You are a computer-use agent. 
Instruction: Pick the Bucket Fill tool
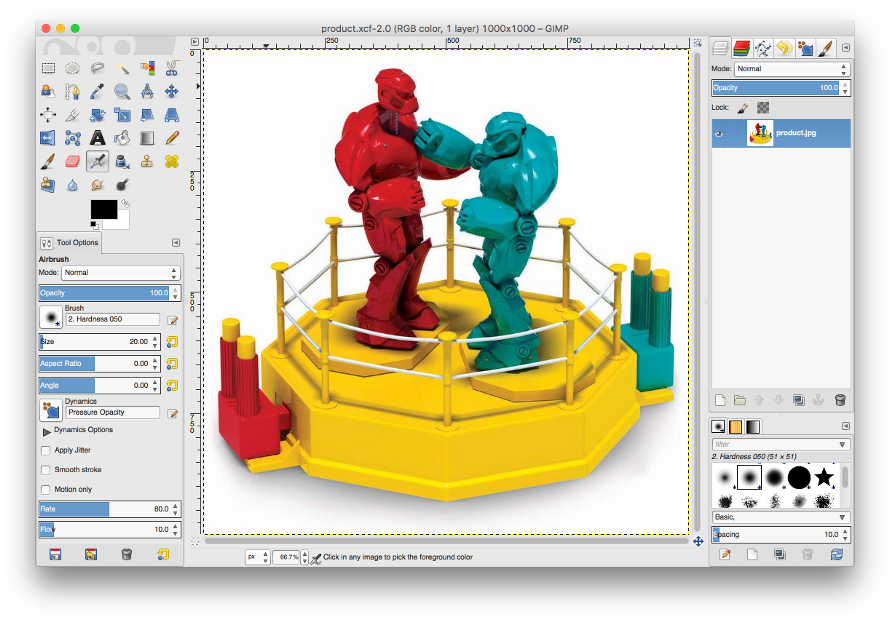121,138
